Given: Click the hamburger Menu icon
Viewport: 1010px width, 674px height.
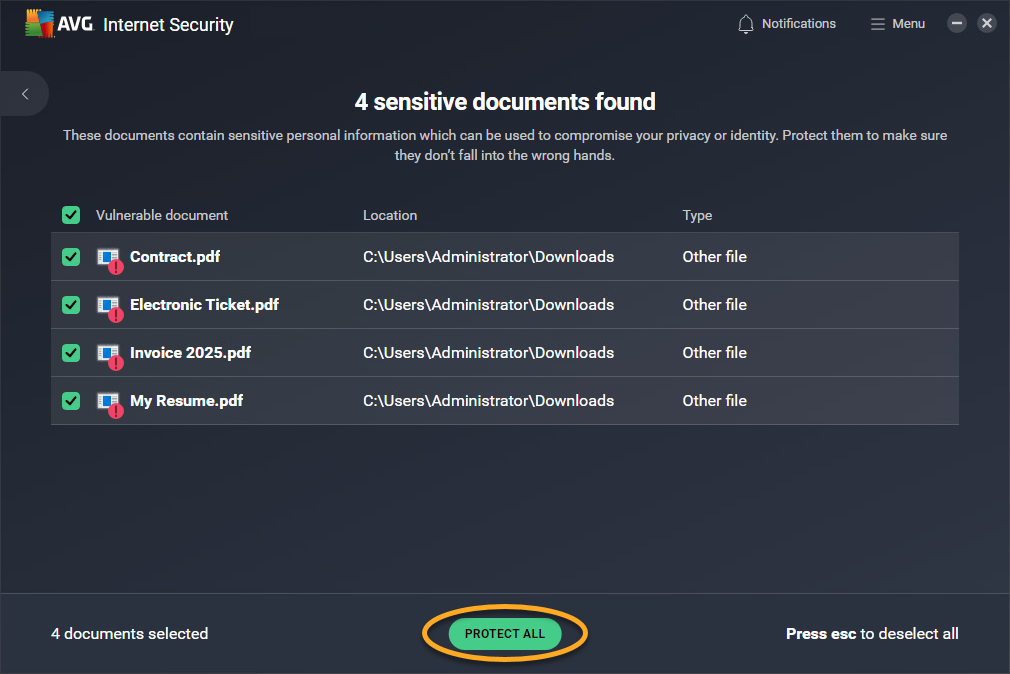Looking at the screenshot, I should (877, 24).
